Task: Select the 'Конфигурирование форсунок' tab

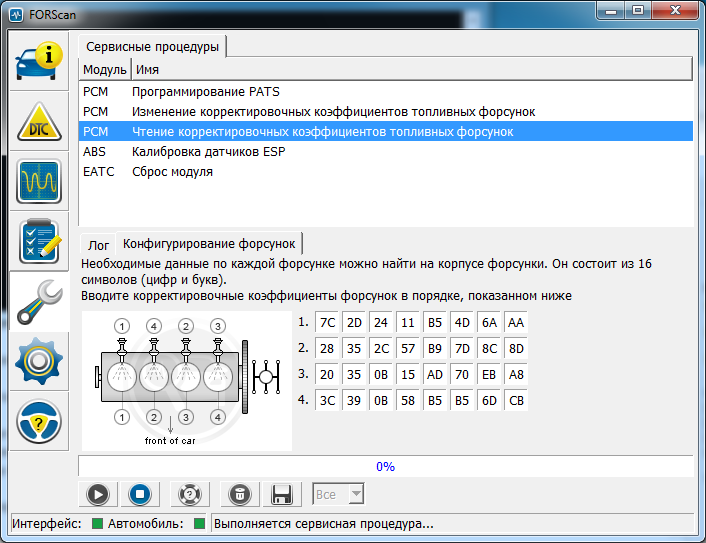Action: point(209,244)
